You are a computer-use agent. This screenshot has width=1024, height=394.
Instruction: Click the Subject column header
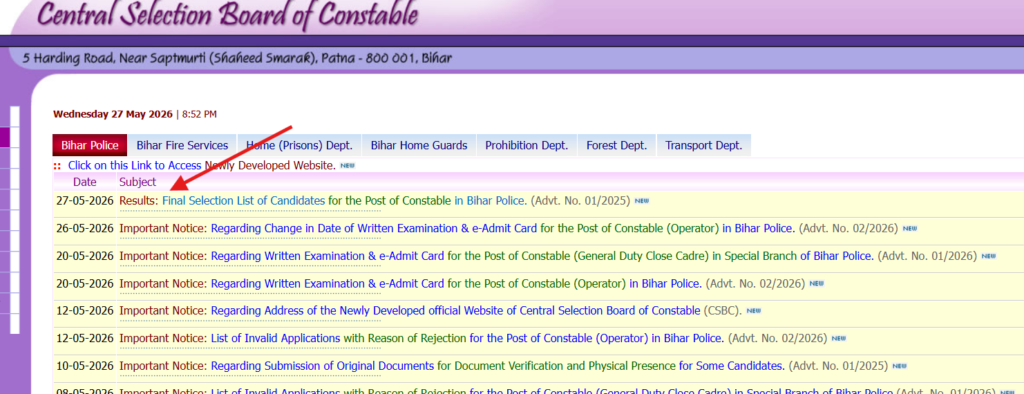[x=138, y=182]
